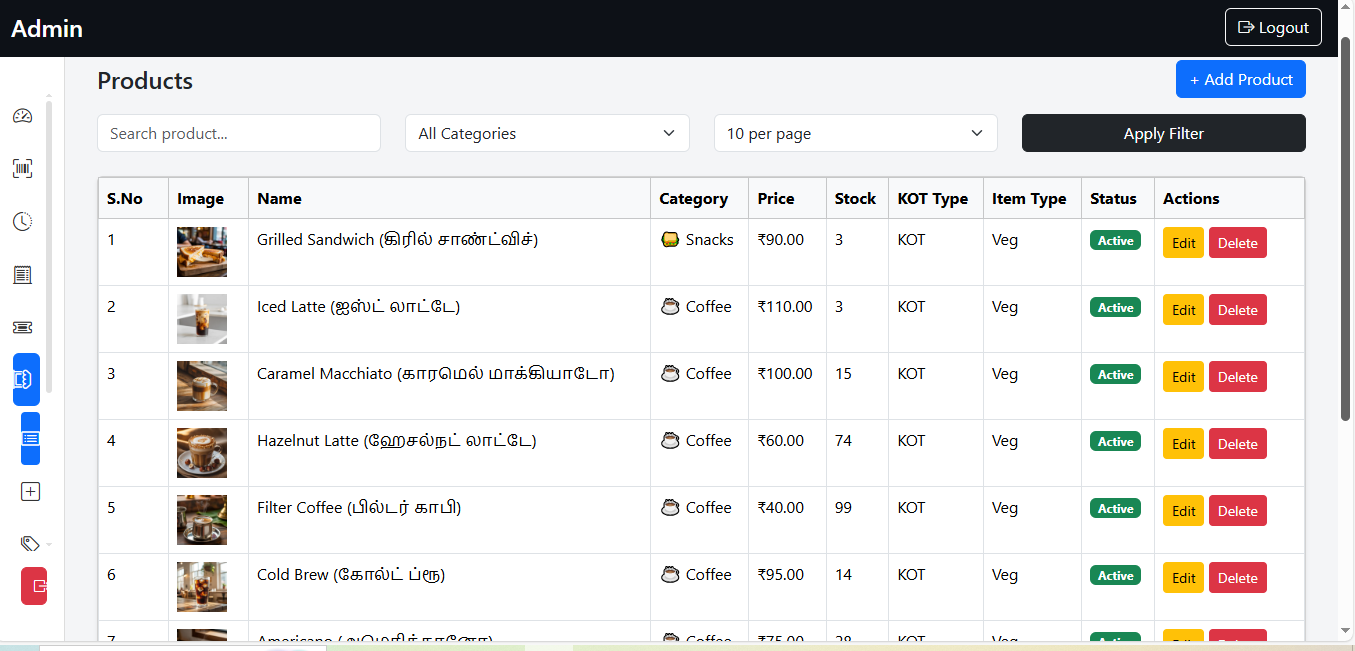Click the barcode scanner sidebar icon
This screenshot has height=651, width=1355.
click(23, 169)
